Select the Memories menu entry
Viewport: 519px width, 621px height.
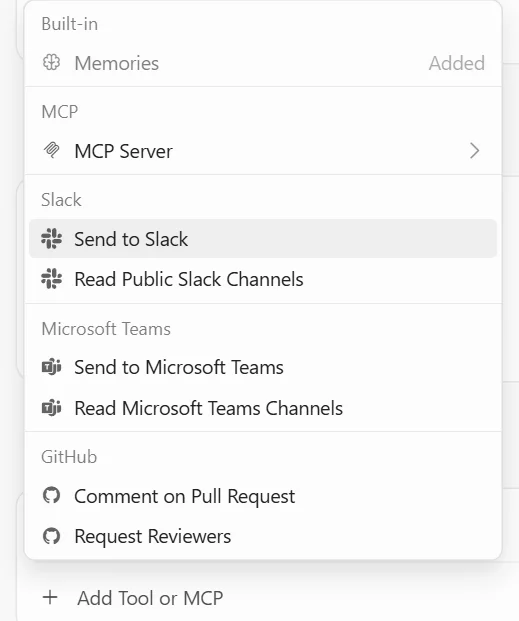click(x=263, y=63)
